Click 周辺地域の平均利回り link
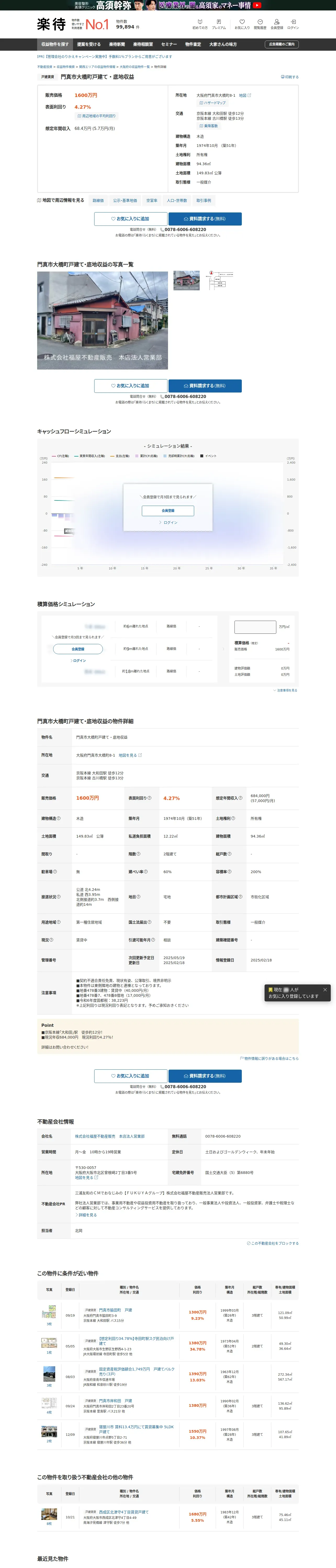336x1568 pixels. (96, 116)
